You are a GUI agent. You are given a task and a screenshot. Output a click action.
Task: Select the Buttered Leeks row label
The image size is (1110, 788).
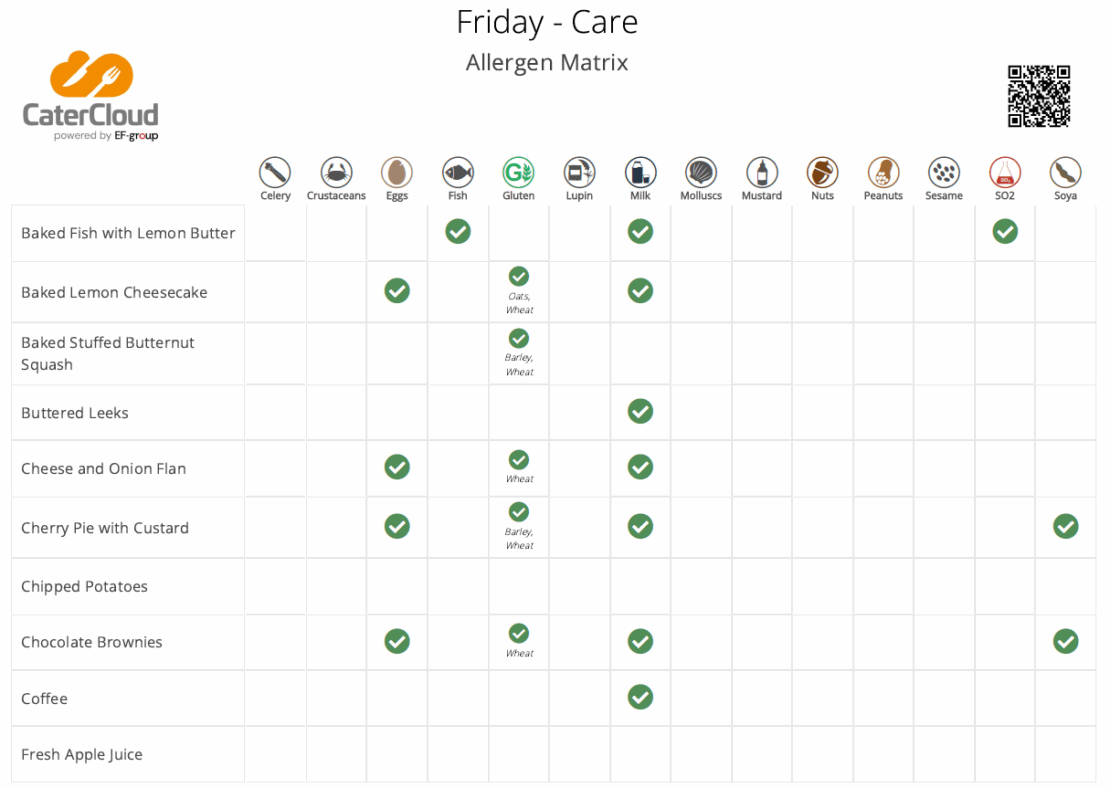(x=75, y=413)
